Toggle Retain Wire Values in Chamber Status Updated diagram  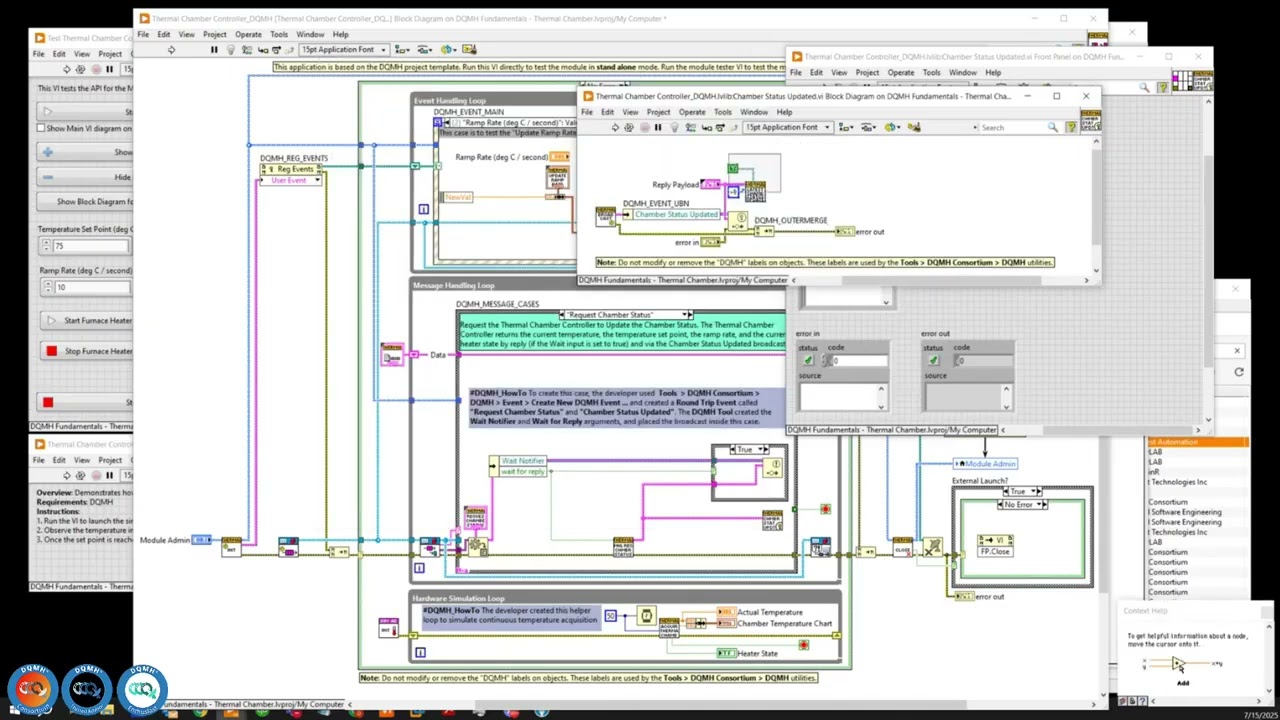[690, 127]
